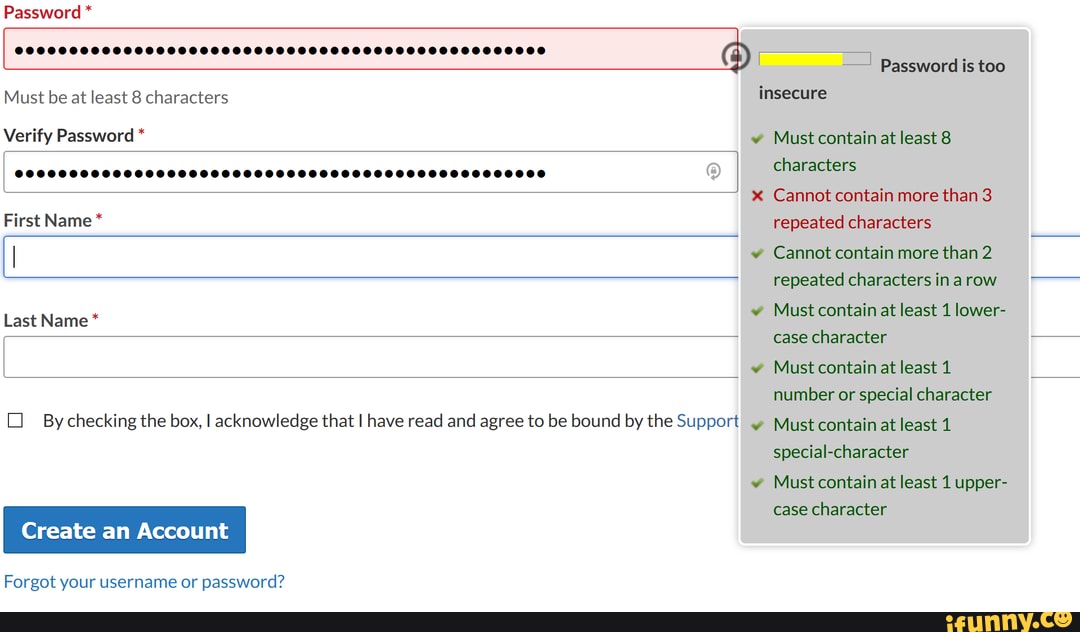Follow the Support hyperlink in the agreement text
The image size is (1080, 632).
coord(708,420)
